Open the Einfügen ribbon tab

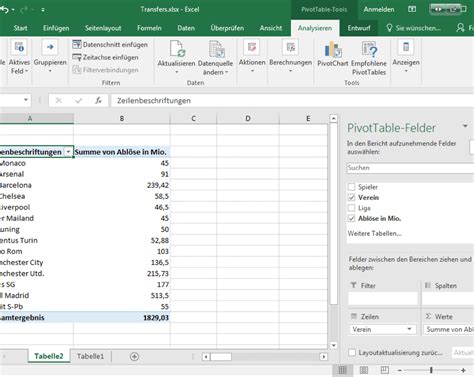(56, 28)
